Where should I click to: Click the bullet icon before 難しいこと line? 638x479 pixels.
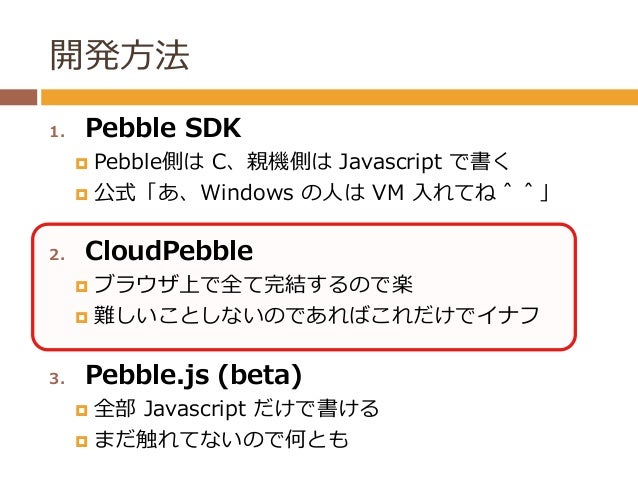pos(82,317)
